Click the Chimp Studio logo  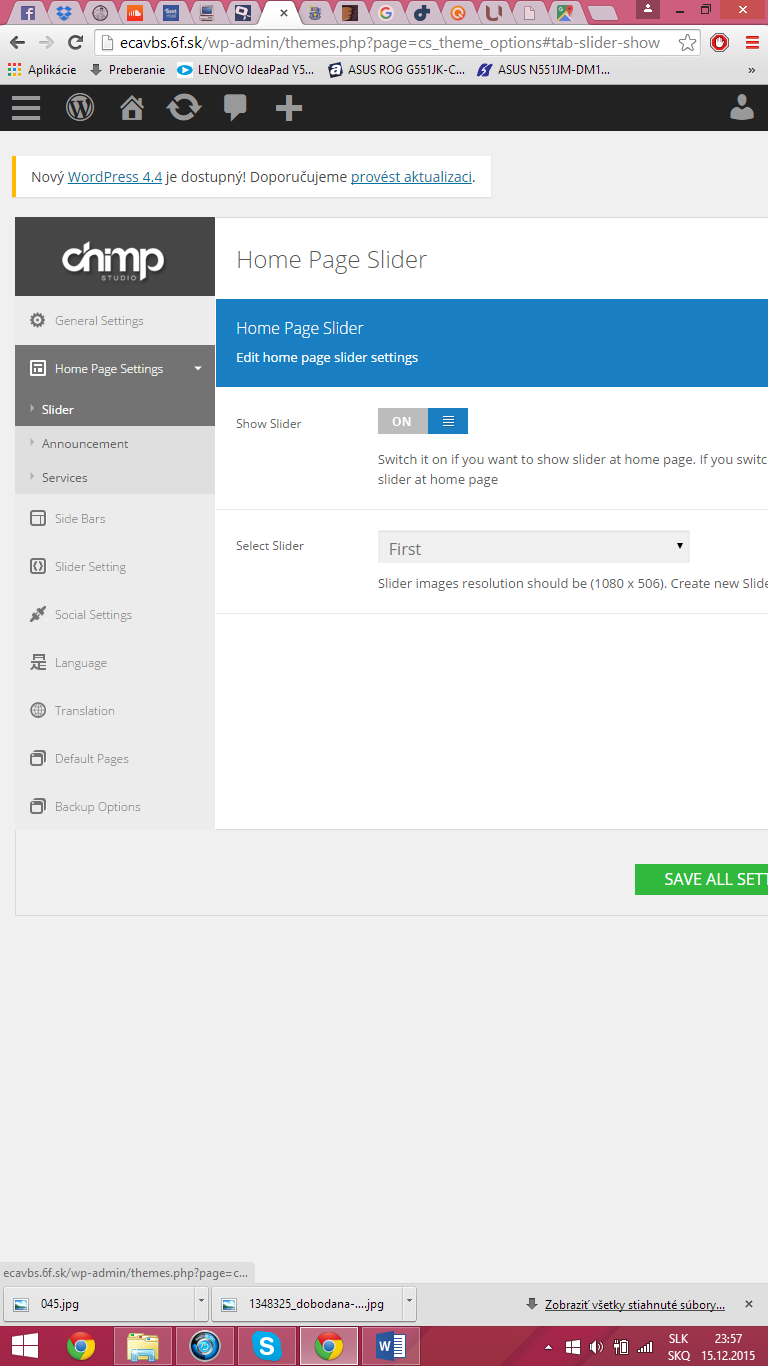pos(113,260)
